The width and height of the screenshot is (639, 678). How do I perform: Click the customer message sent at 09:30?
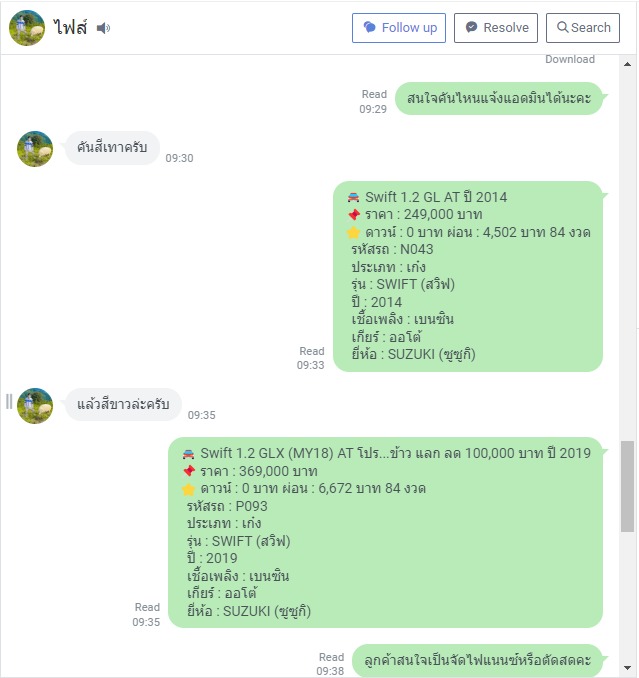click(112, 148)
